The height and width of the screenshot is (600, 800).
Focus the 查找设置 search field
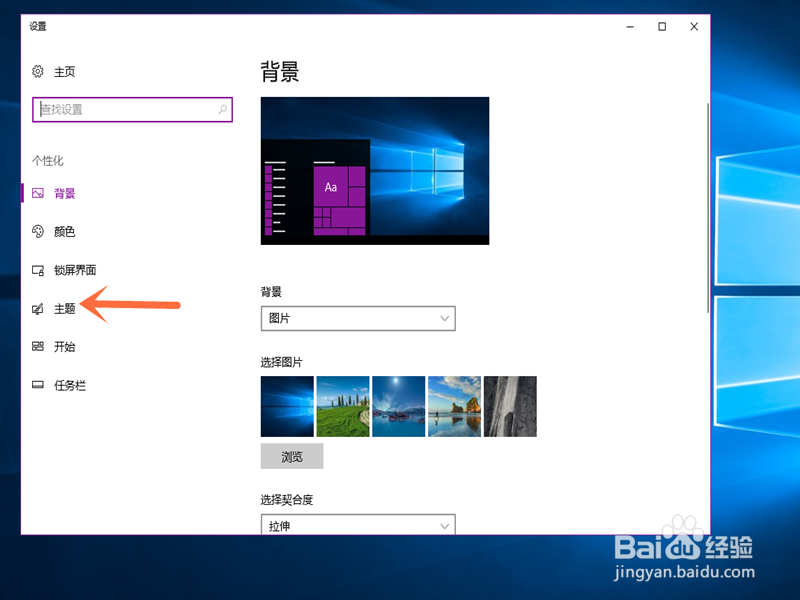tap(132, 110)
